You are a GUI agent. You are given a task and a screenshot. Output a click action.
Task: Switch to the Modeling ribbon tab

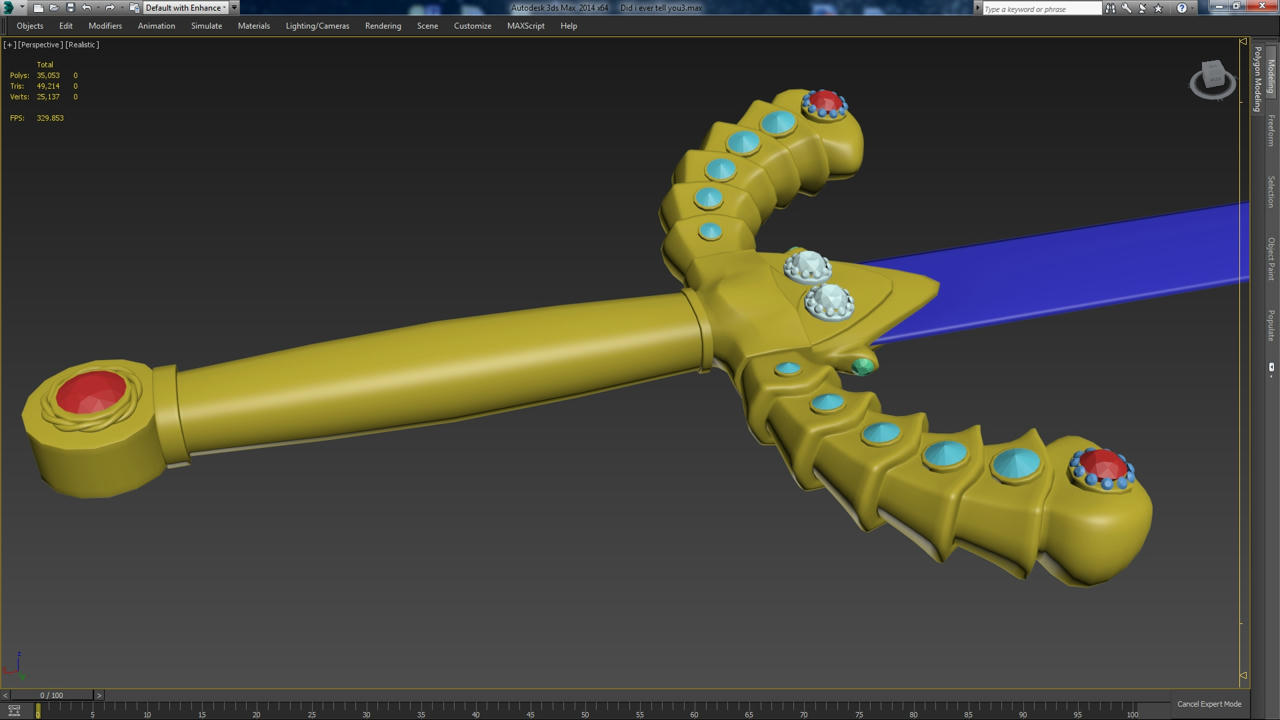click(x=1271, y=76)
